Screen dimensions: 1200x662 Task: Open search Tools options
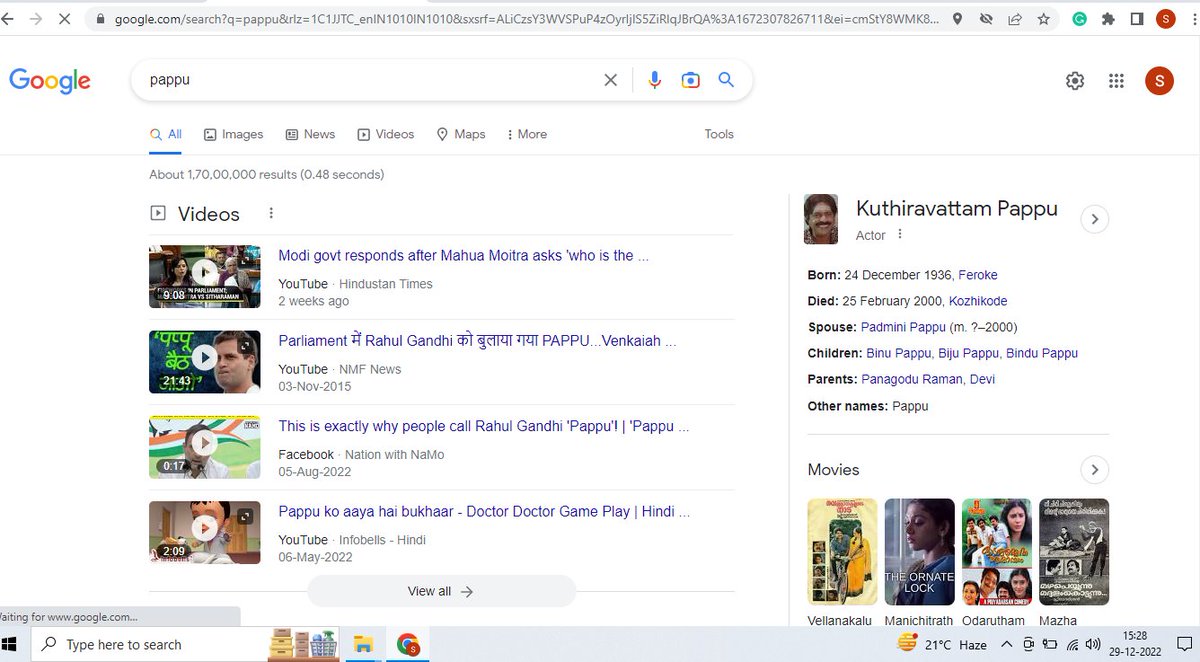point(719,134)
